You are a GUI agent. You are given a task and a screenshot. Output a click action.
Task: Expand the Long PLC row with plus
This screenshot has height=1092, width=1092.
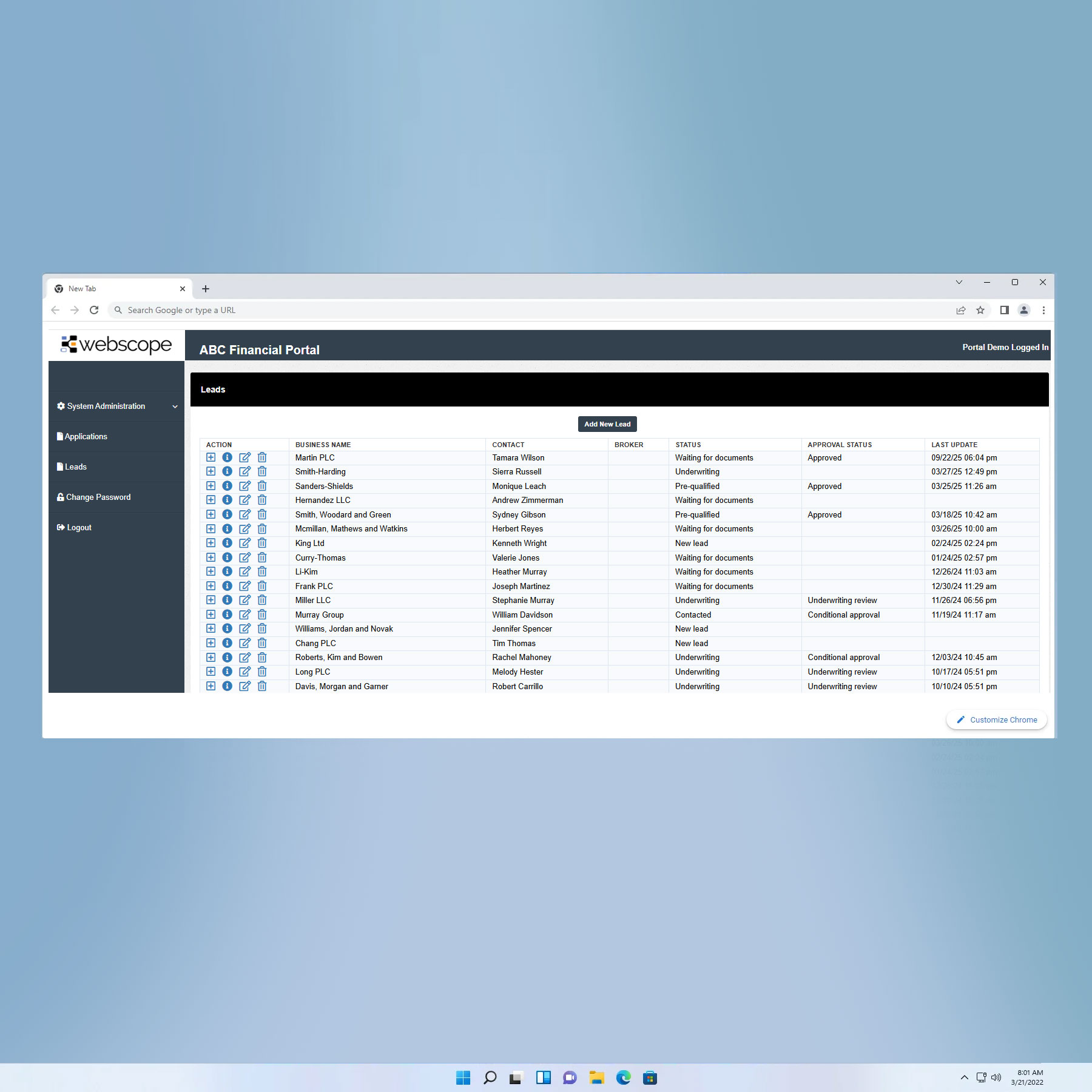pyautogui.click(x=211, y=672)
